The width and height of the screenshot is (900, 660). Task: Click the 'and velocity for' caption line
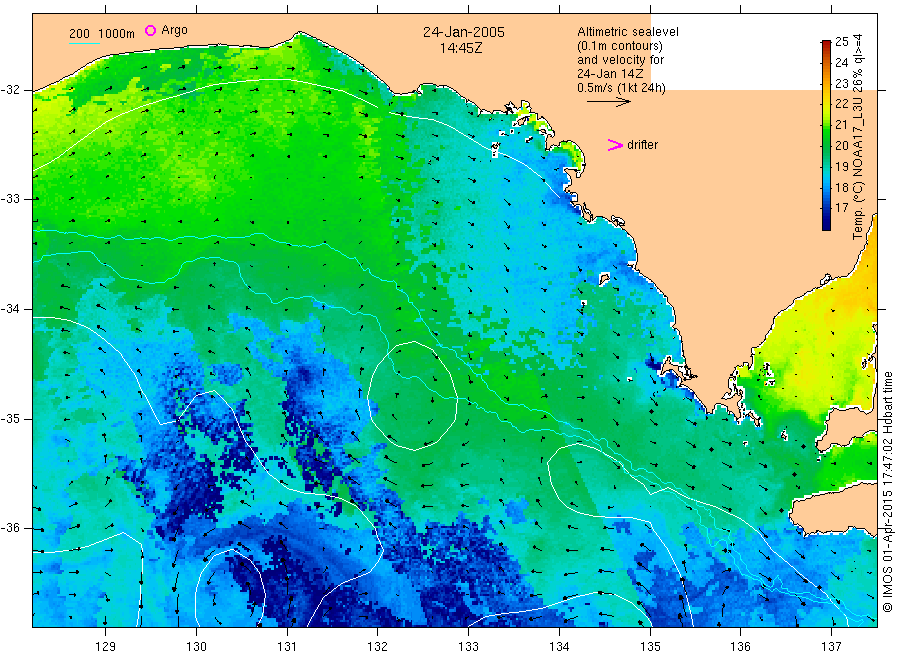[620, 60]
